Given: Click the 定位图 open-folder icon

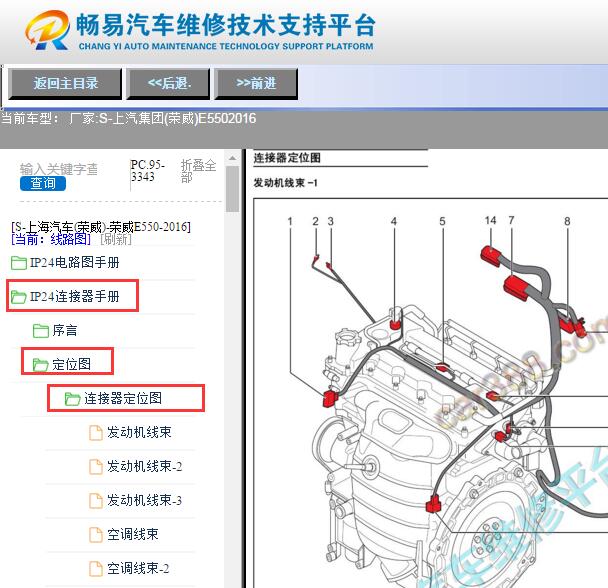Looking at the screenshot, I should pos(41,365).
